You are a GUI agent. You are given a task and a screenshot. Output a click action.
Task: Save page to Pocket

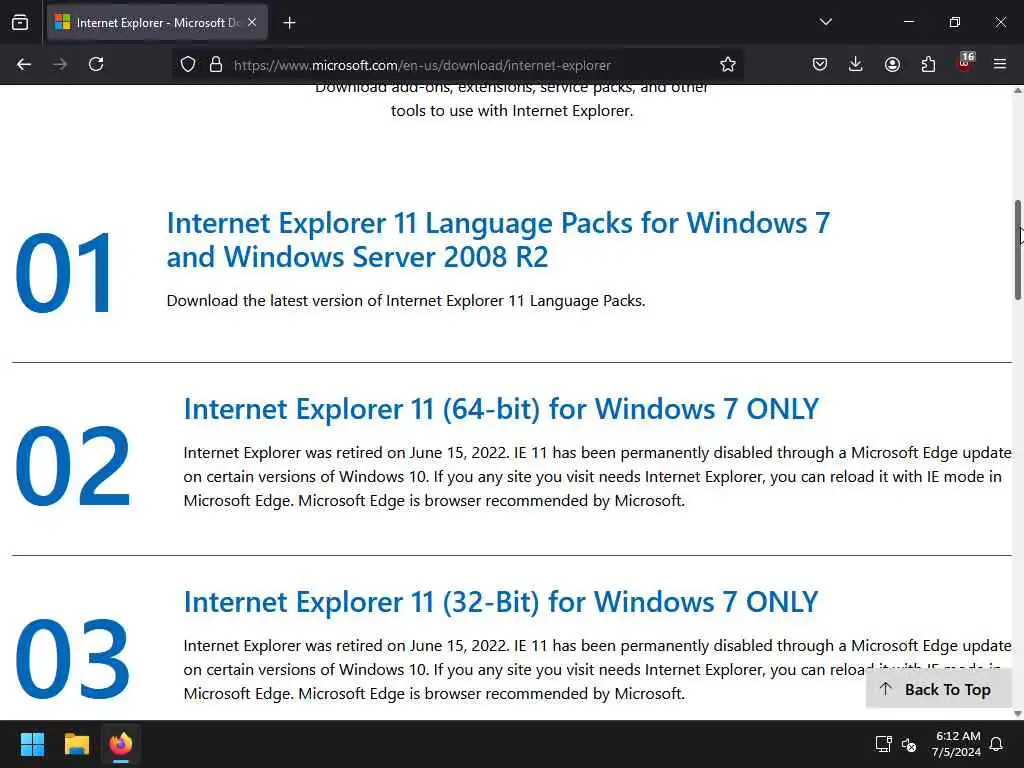click(820, 64)
